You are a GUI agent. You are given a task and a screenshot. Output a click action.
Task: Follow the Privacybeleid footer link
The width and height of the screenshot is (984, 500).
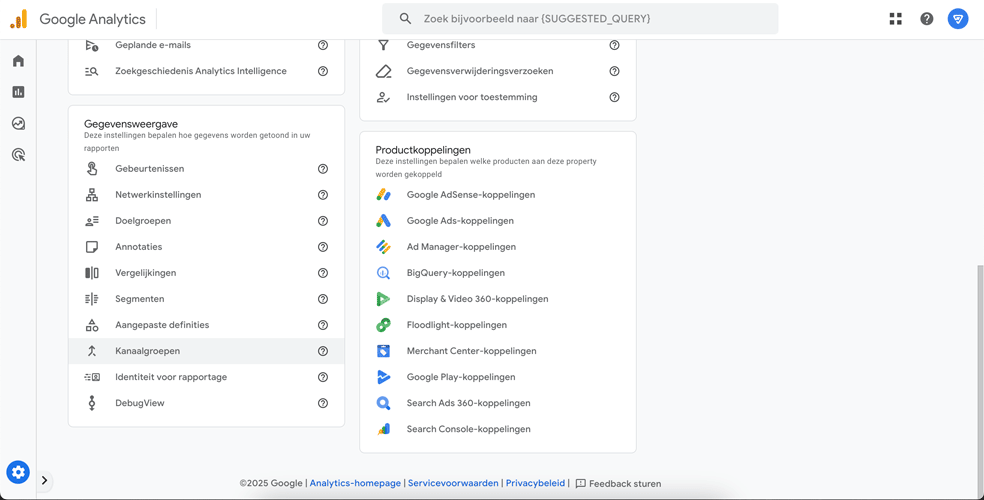click(535, 484)
